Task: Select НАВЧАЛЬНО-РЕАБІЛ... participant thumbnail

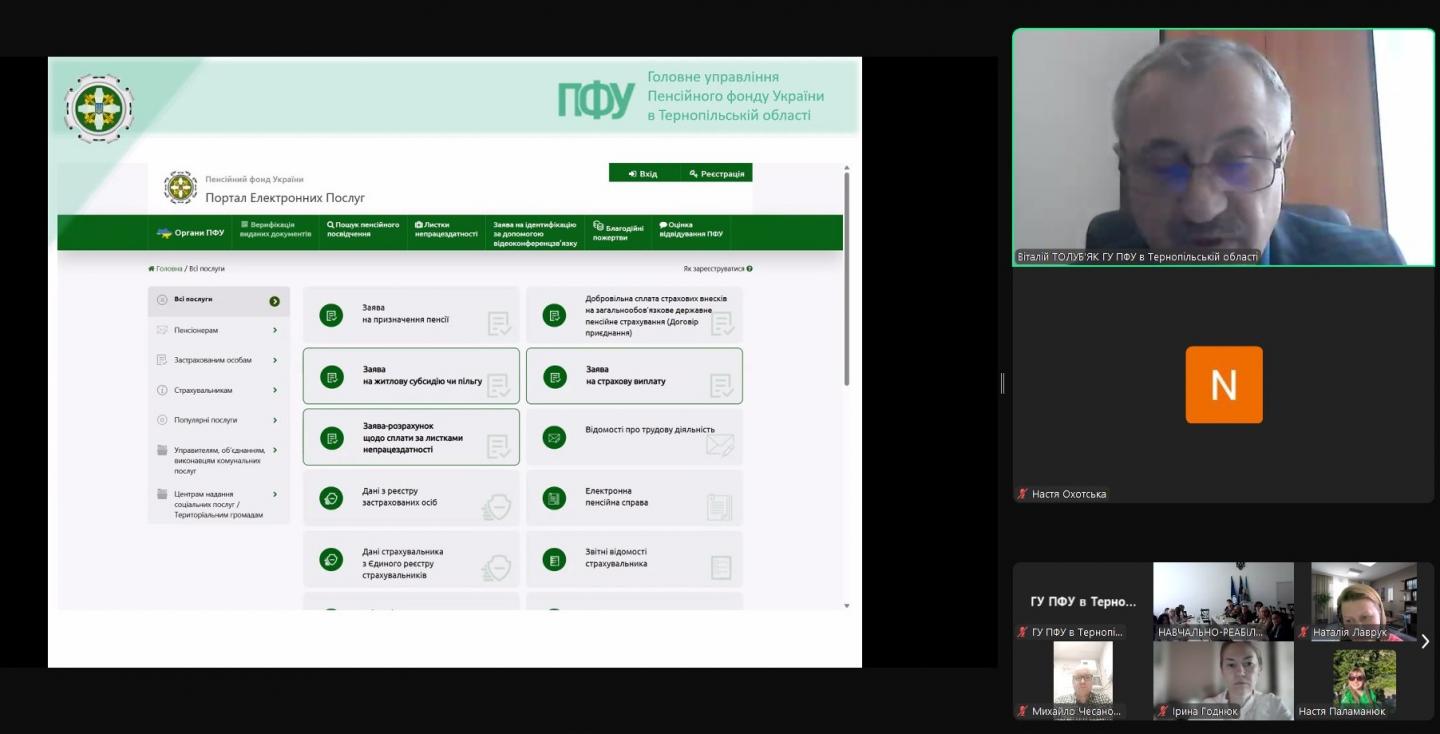Action: click(1223, 601)
